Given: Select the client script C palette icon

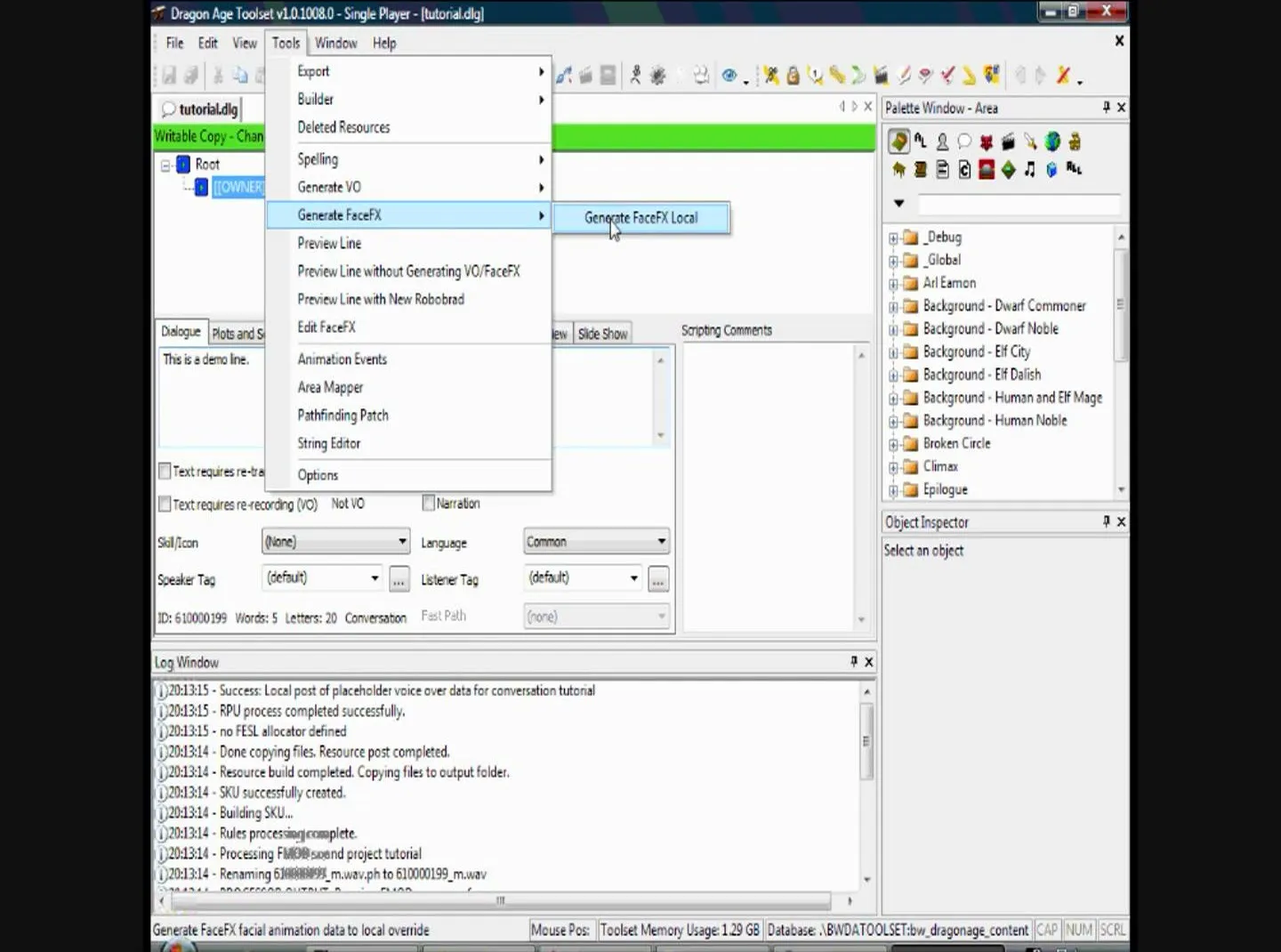Looking at the screenshot, I should coord(964,169).
